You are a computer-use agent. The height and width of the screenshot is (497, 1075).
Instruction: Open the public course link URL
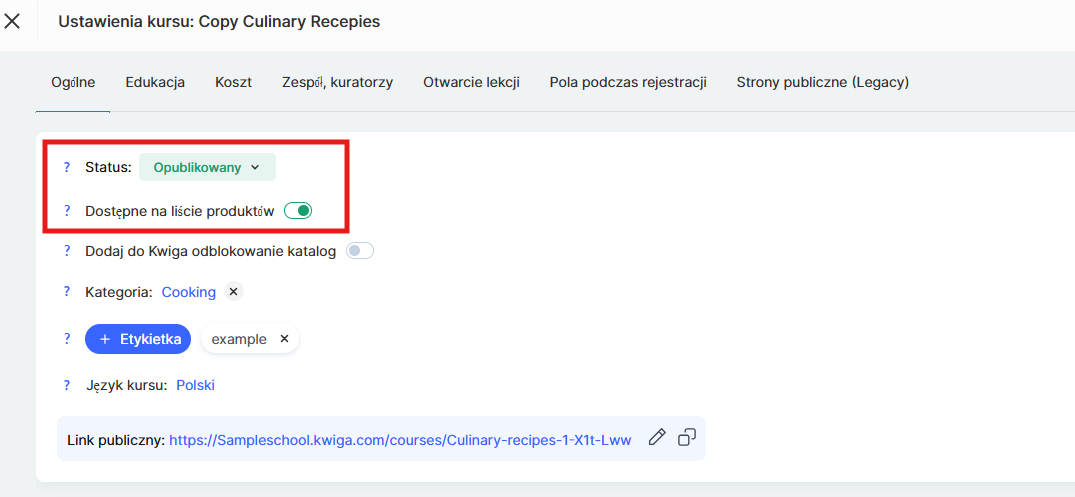point(400,439)
